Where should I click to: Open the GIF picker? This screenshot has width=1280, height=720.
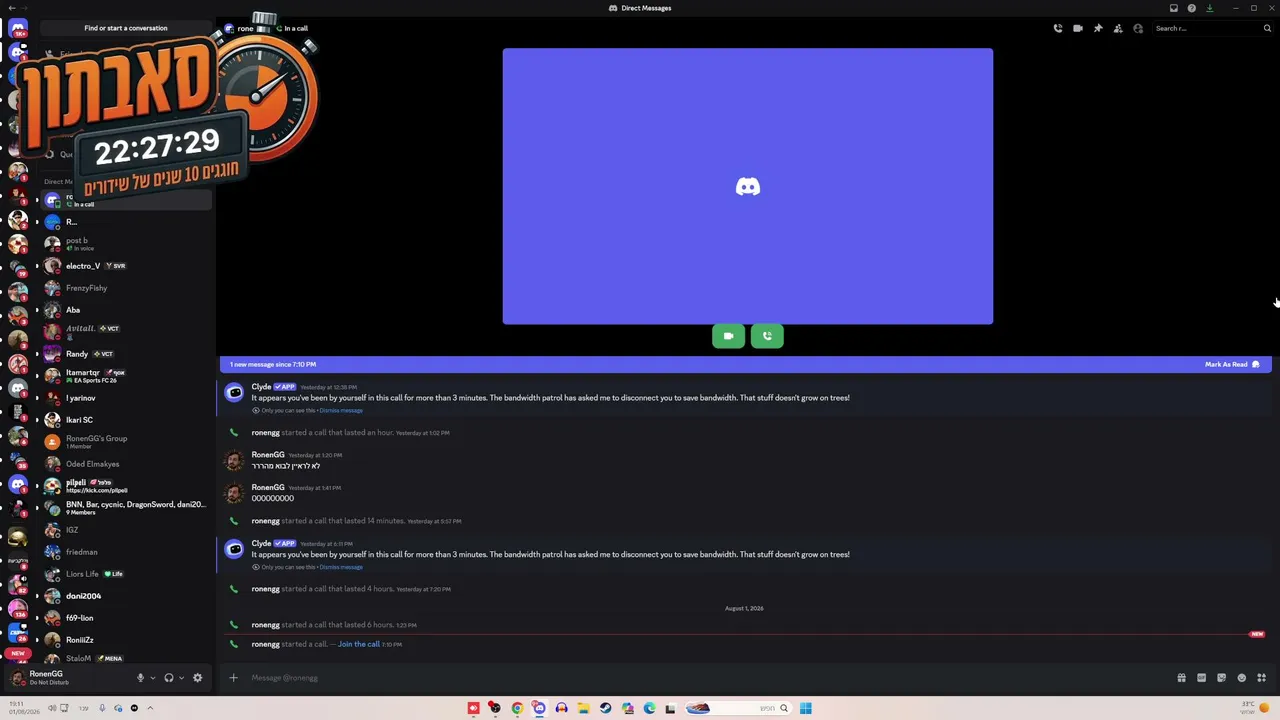click(x=1201, y=678)
